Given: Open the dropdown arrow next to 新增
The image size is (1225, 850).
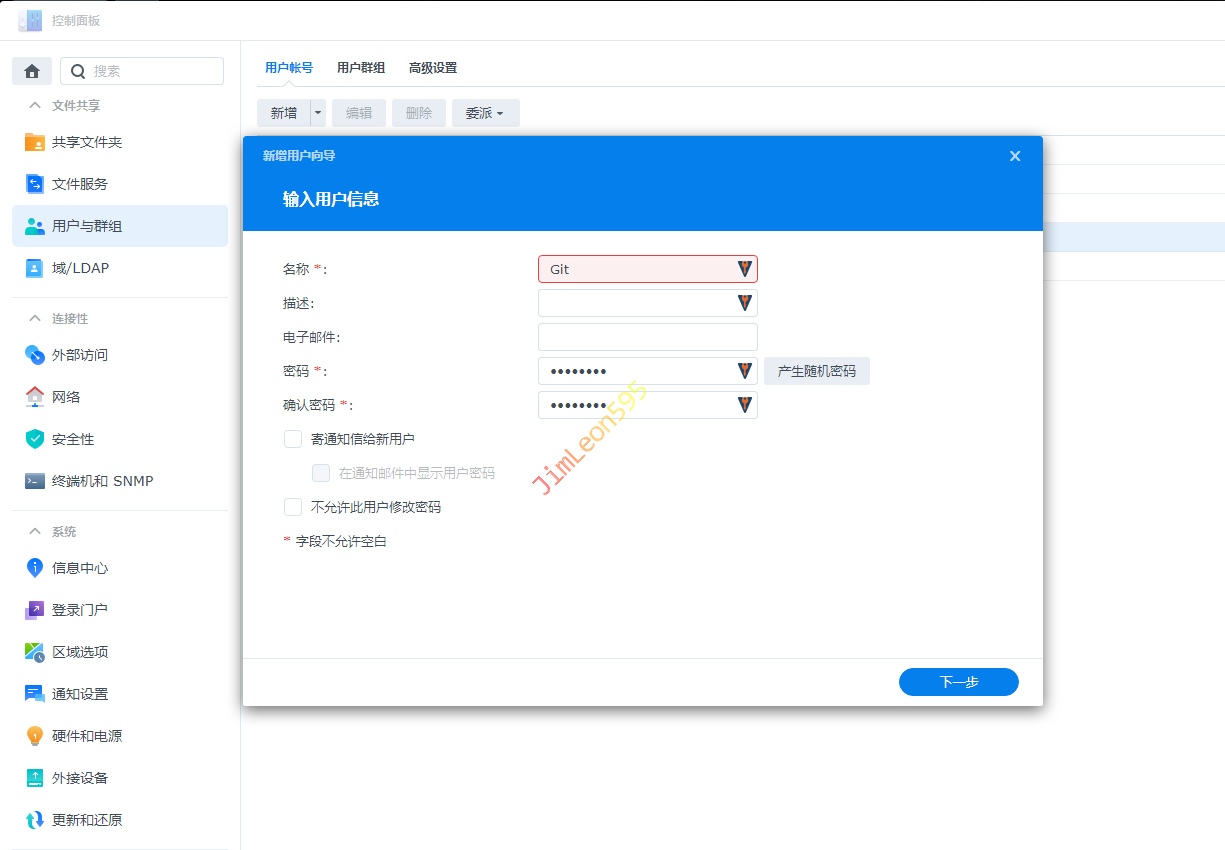Looking at the screenshot, I should pyautogui.click(x=318, y=113).
